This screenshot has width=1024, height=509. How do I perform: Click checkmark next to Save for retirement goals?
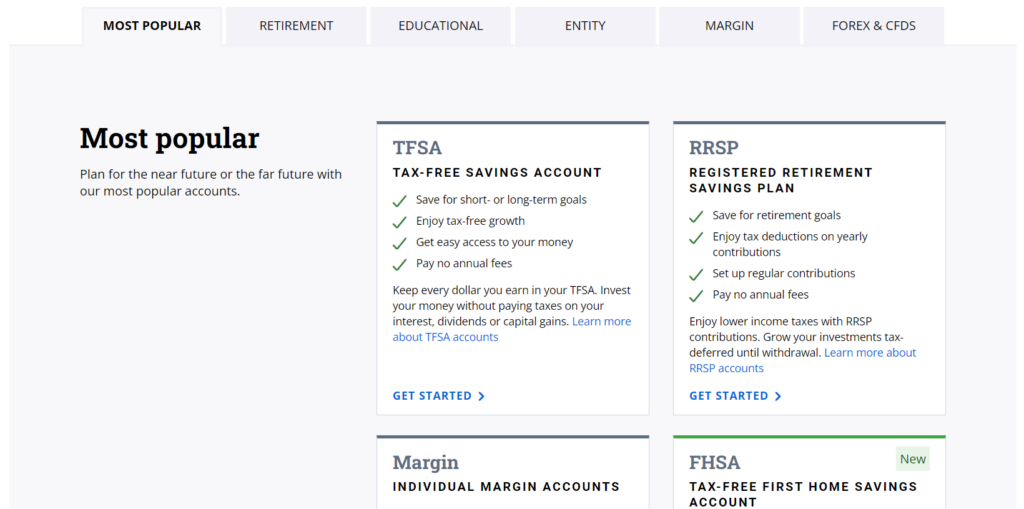pyautogui.click(x=696, y=216)
